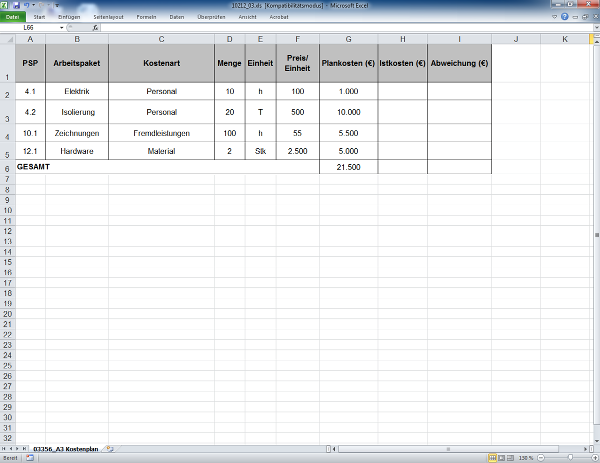This screenshot has width=600, height=463.
Task: Click the insert new worksheet icon
Action: tap(111, 449)
